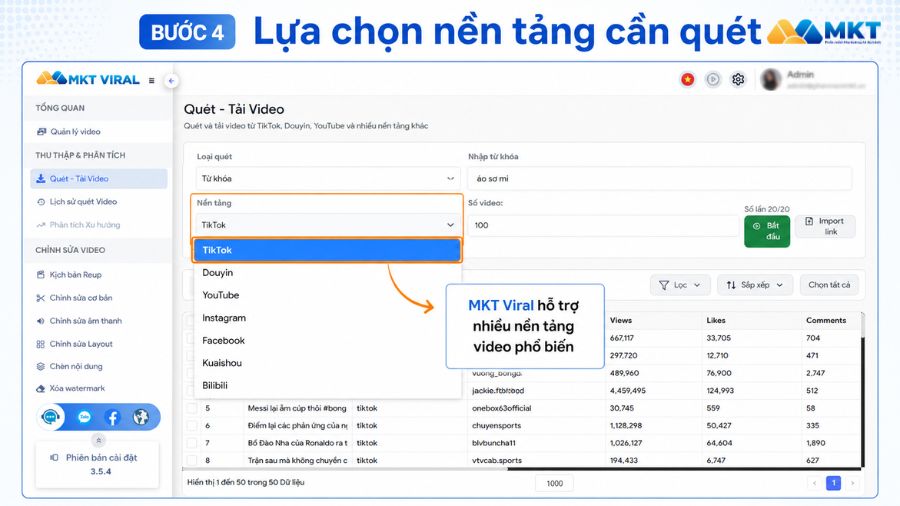Select TikTok option in platform list
Viewport: 900px width, 506px height.
(x=327, y=250)
